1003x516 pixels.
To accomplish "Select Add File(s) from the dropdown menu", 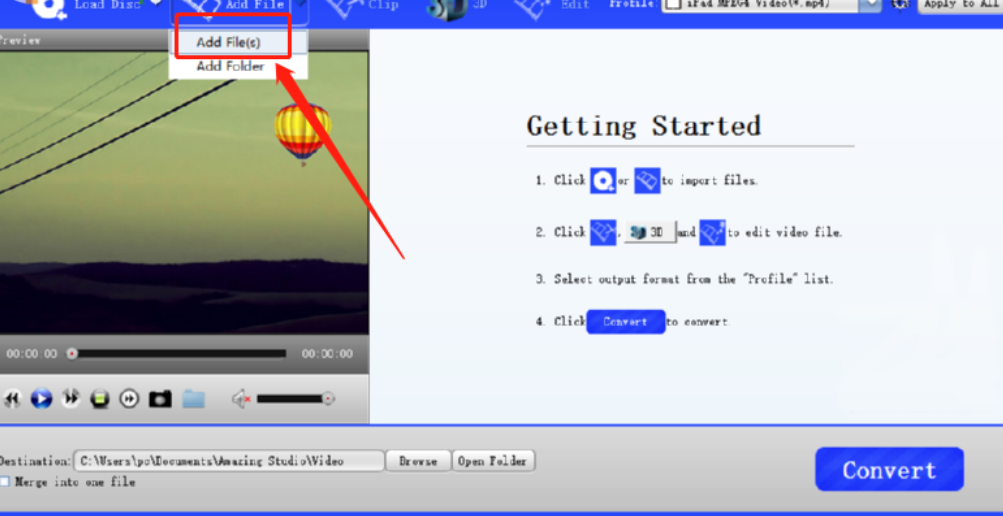I will click(229, 42).
